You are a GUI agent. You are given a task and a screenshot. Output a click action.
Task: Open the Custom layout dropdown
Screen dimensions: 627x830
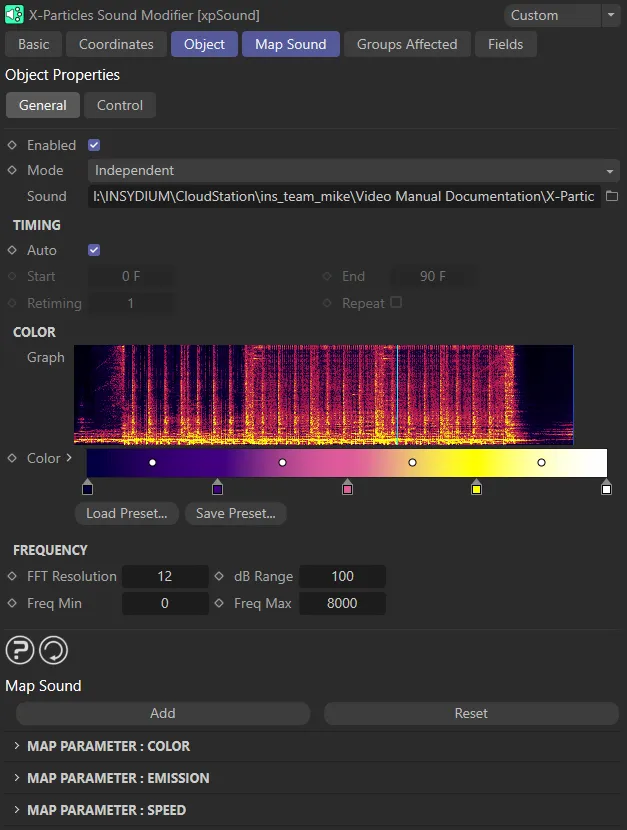[552, 15]
